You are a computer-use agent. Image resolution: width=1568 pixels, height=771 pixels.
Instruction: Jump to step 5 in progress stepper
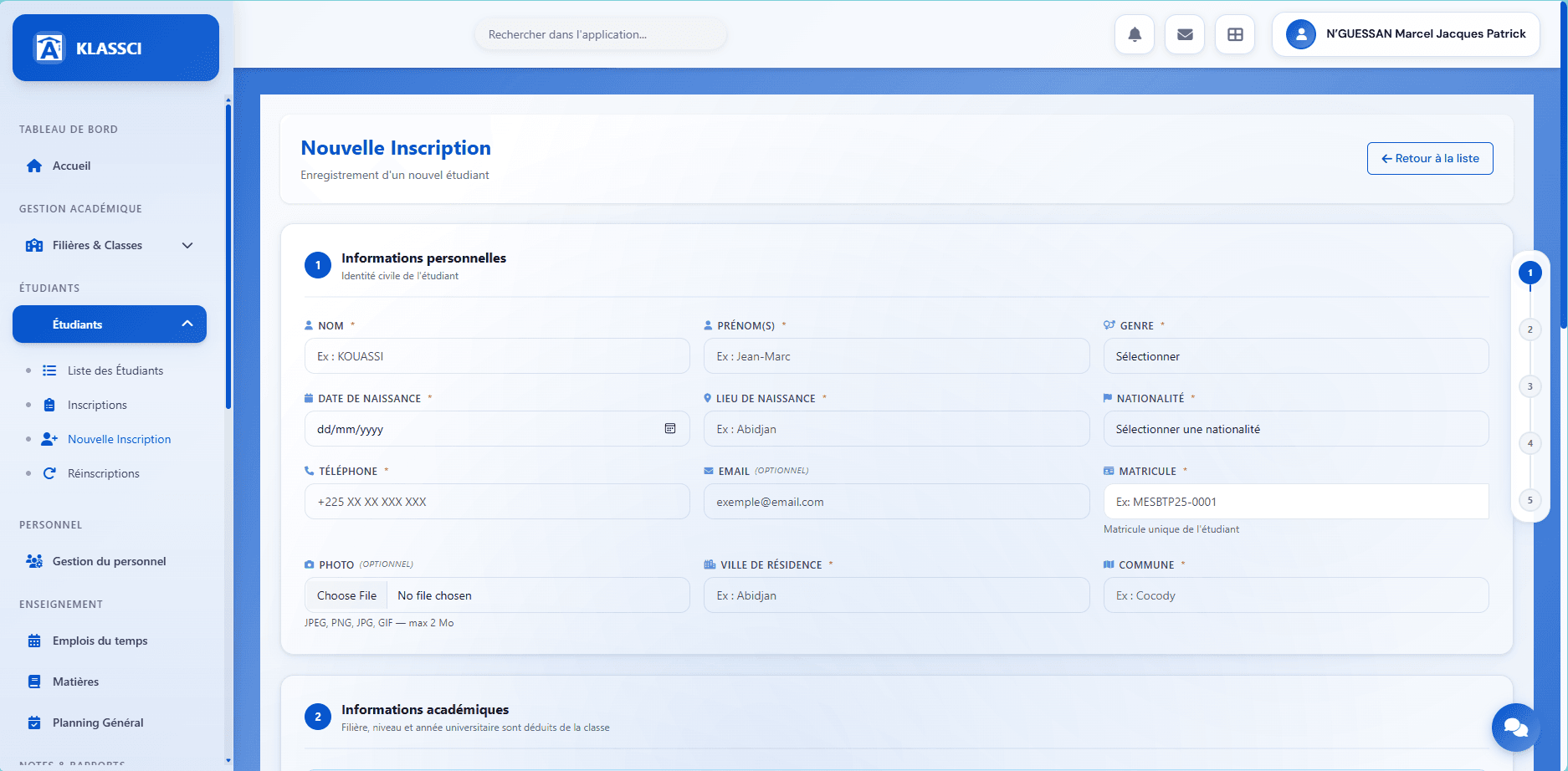pos(1530,500)
